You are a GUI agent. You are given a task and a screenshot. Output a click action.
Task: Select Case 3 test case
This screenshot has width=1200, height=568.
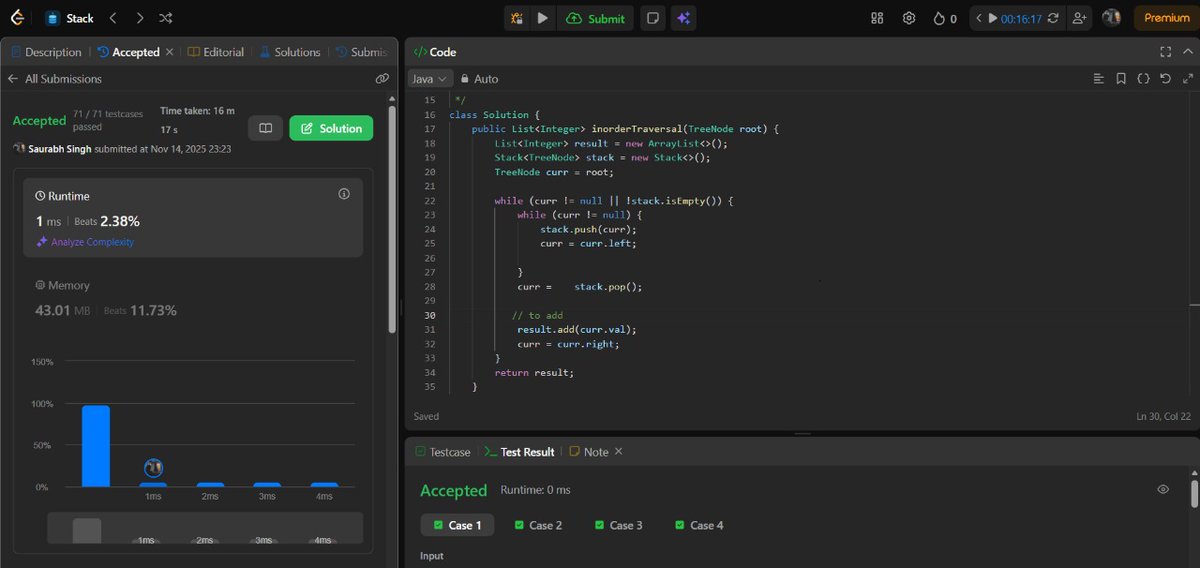[x=618, y=525]
